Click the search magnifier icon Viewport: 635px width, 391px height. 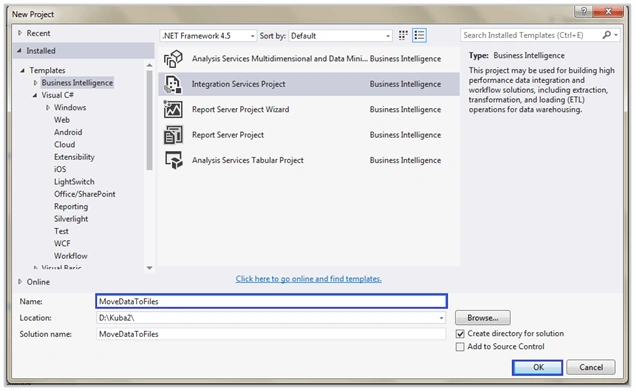(606, 35)
